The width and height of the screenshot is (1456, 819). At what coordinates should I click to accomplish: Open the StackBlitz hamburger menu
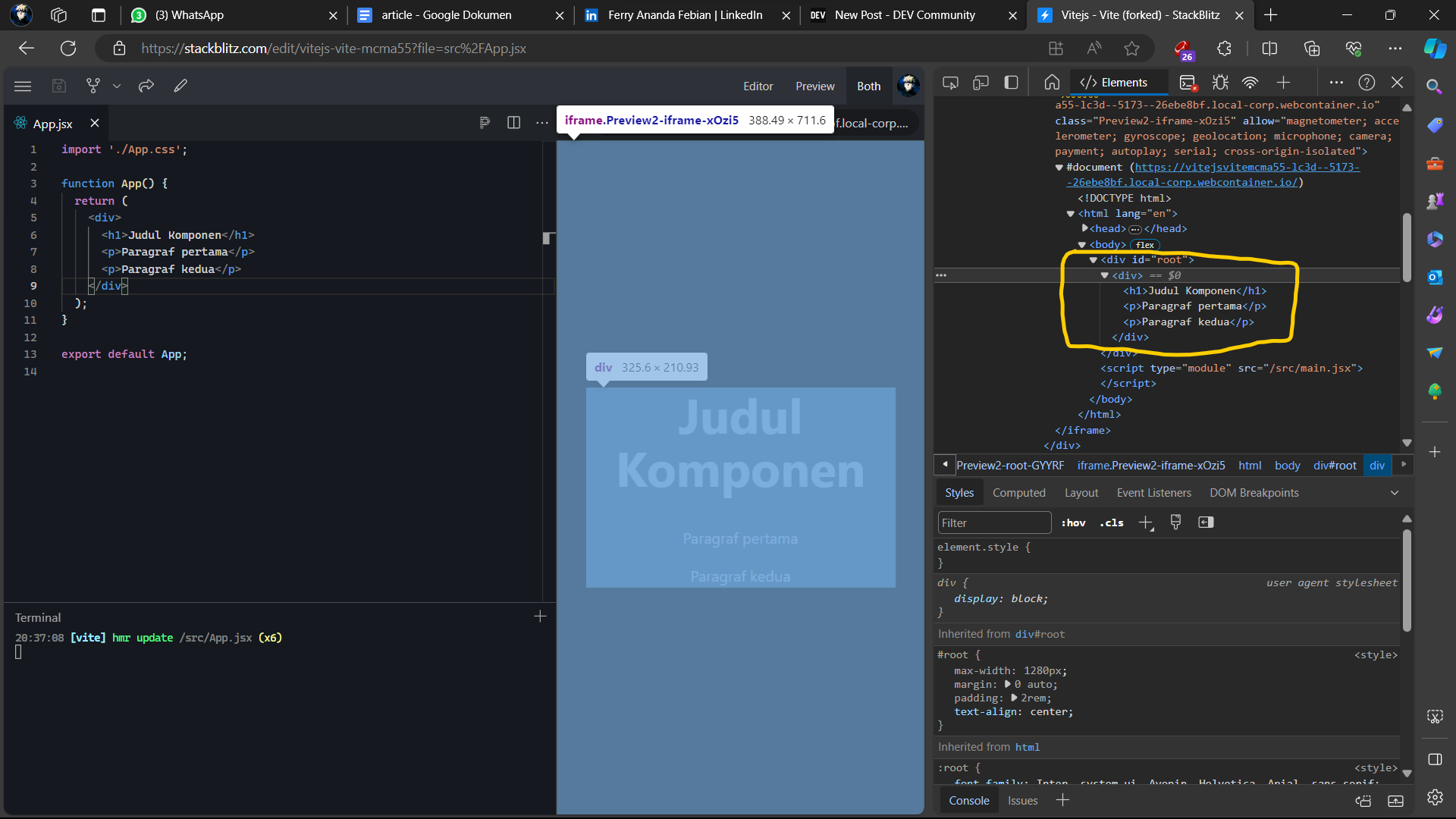click(x=23, y=86)
